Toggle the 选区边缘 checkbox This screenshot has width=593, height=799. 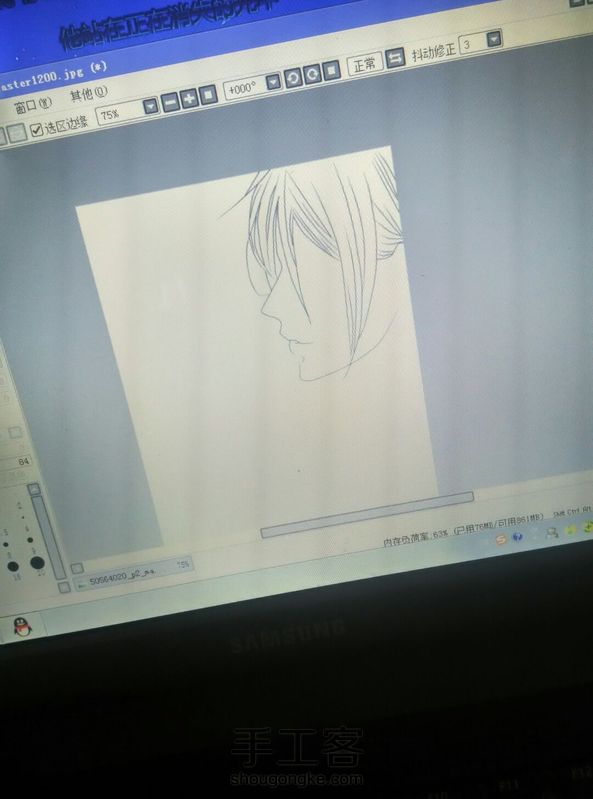[36, 130]
